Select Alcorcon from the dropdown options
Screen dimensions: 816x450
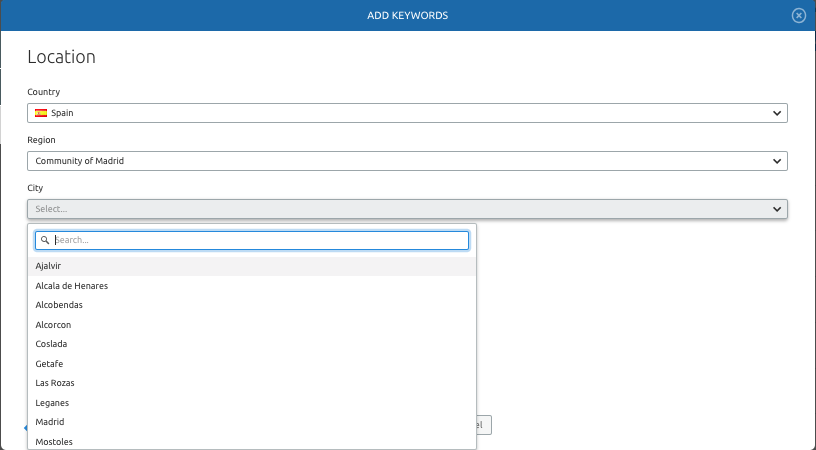pos(53,325)
